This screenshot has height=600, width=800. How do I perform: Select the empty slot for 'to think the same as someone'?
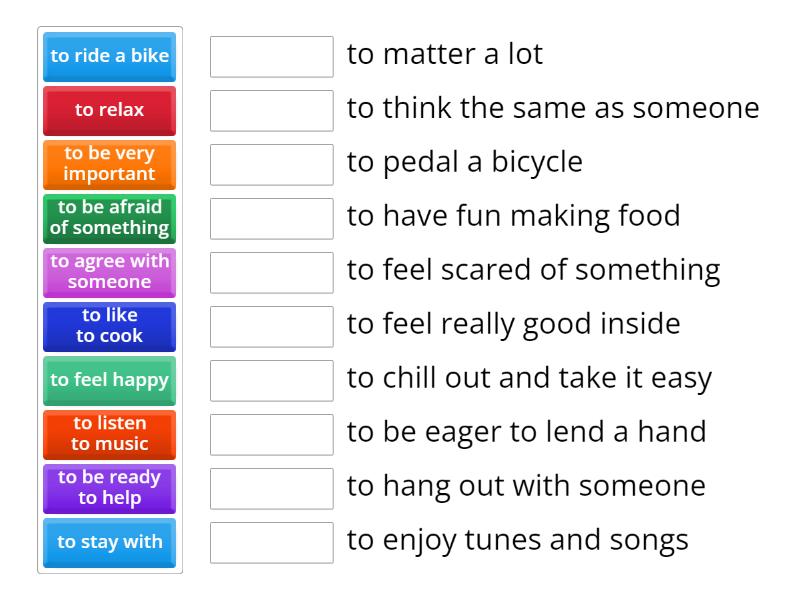tap(272, 111)
